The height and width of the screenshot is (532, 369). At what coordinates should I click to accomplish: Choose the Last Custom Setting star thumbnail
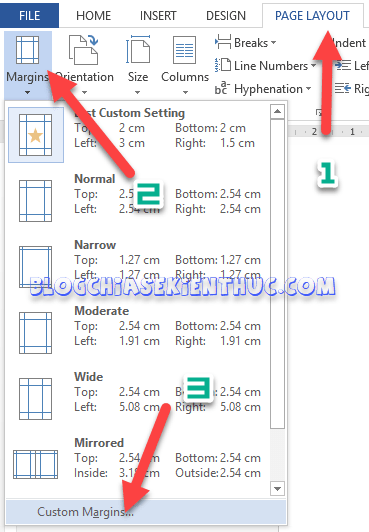36,135
